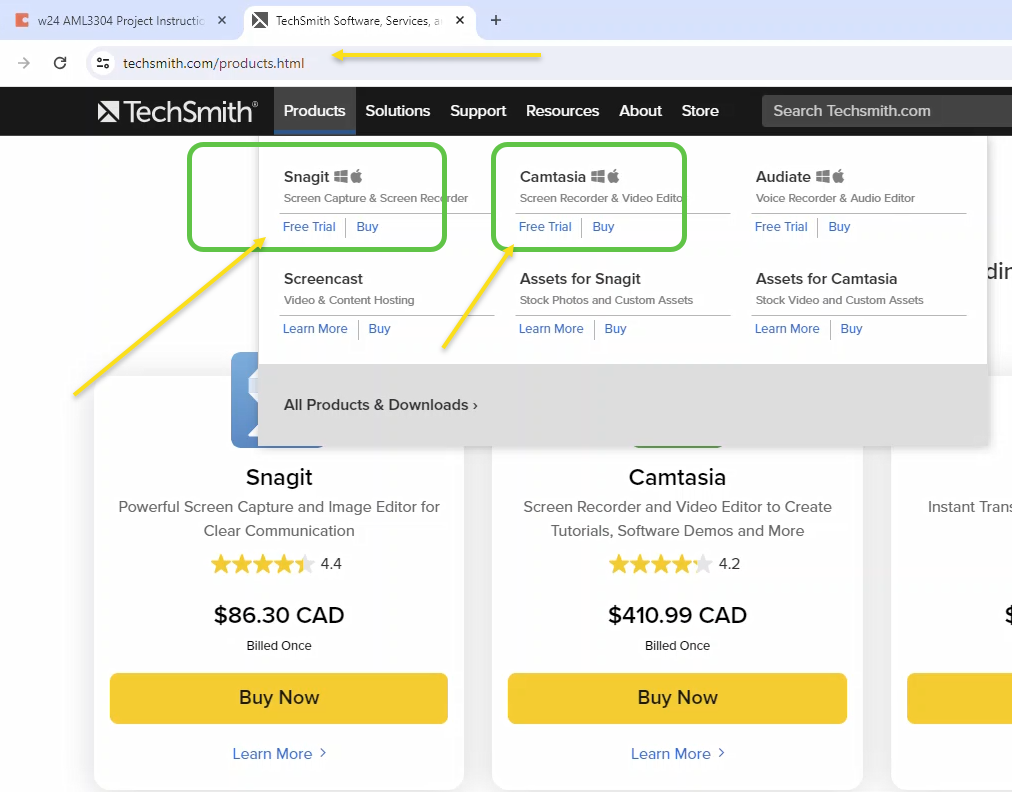Click the Snagit star rating
This screenshot has height=792, width=1012.
coord(262,564)
